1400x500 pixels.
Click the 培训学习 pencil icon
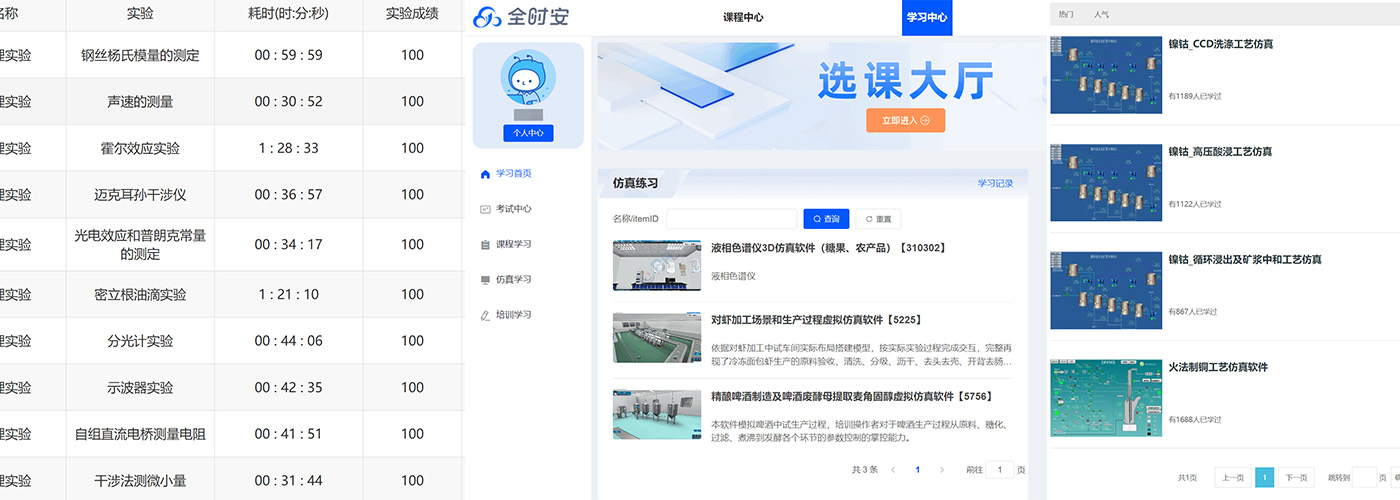pos(486,315)
